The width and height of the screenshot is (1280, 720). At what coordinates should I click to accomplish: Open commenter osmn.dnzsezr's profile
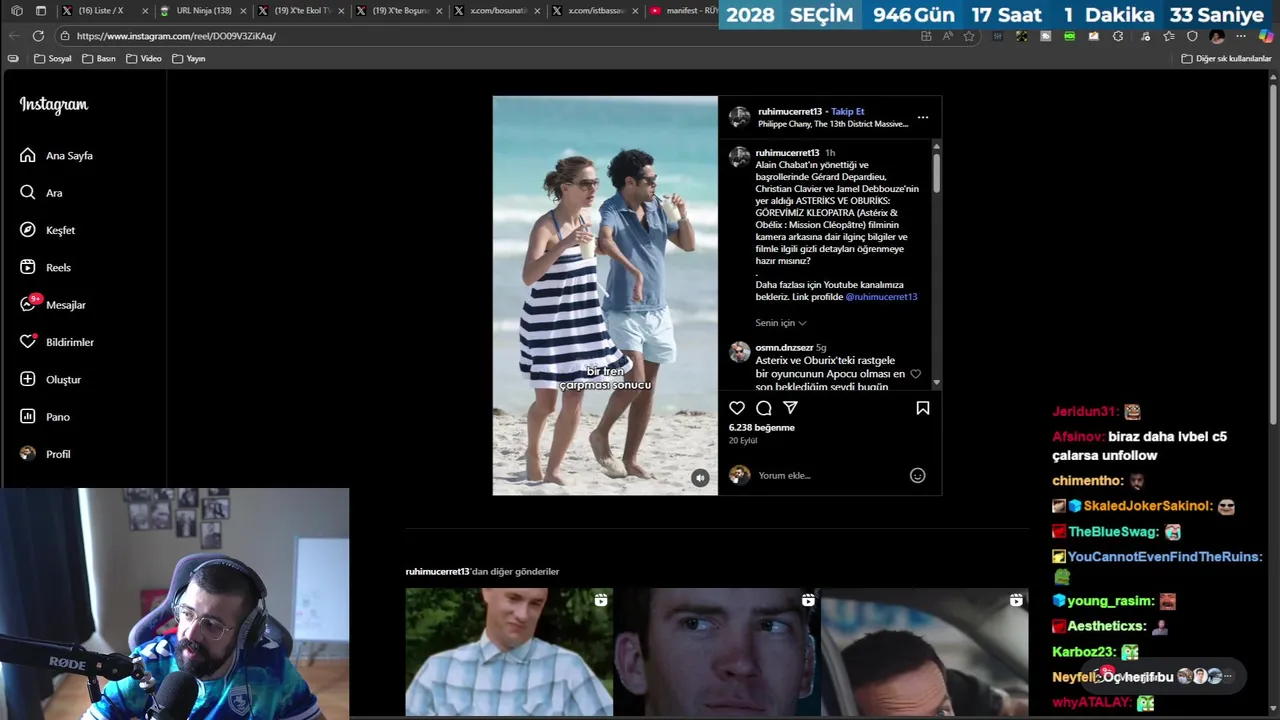click(784, 348)
